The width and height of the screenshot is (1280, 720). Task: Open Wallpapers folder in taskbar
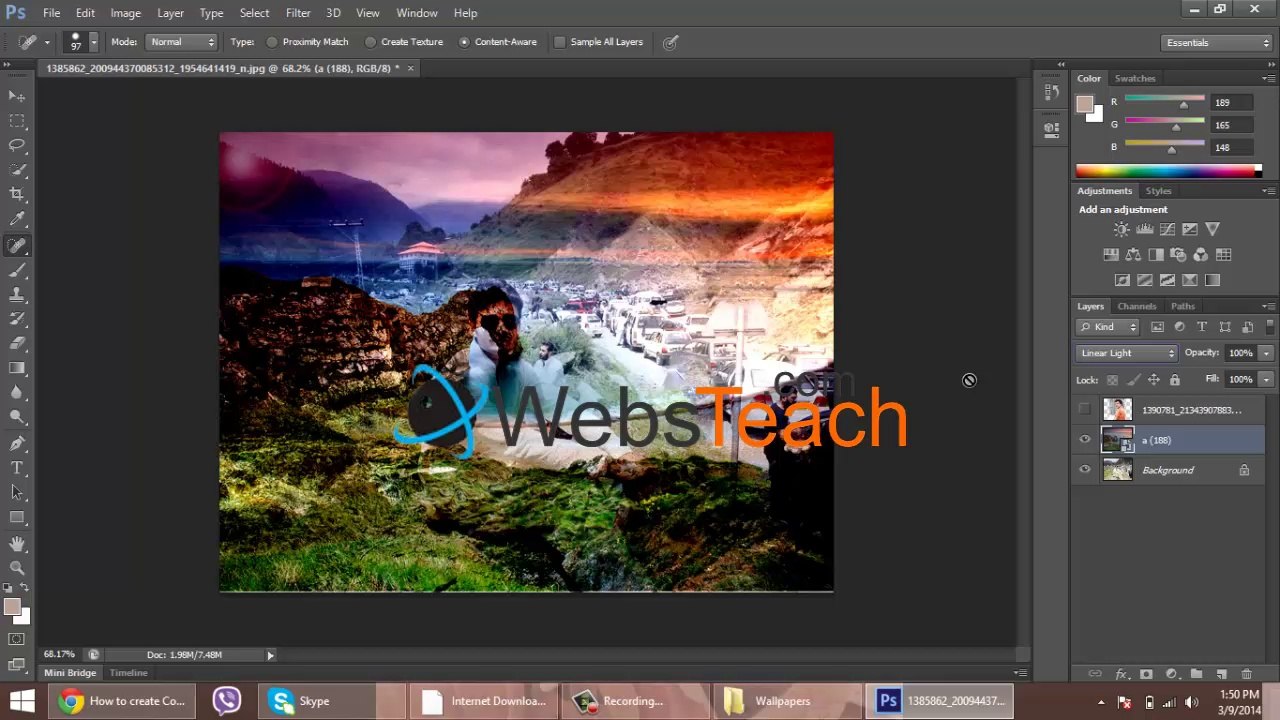[x=787, y=701]
